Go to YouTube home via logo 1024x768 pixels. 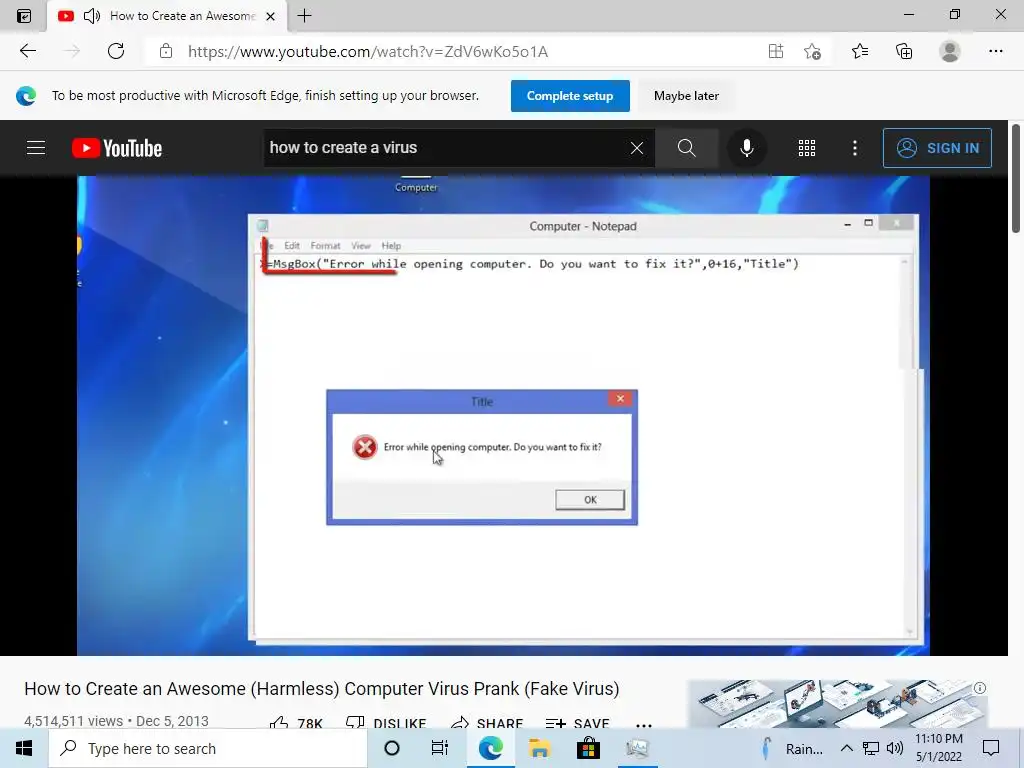click(117, 148)
